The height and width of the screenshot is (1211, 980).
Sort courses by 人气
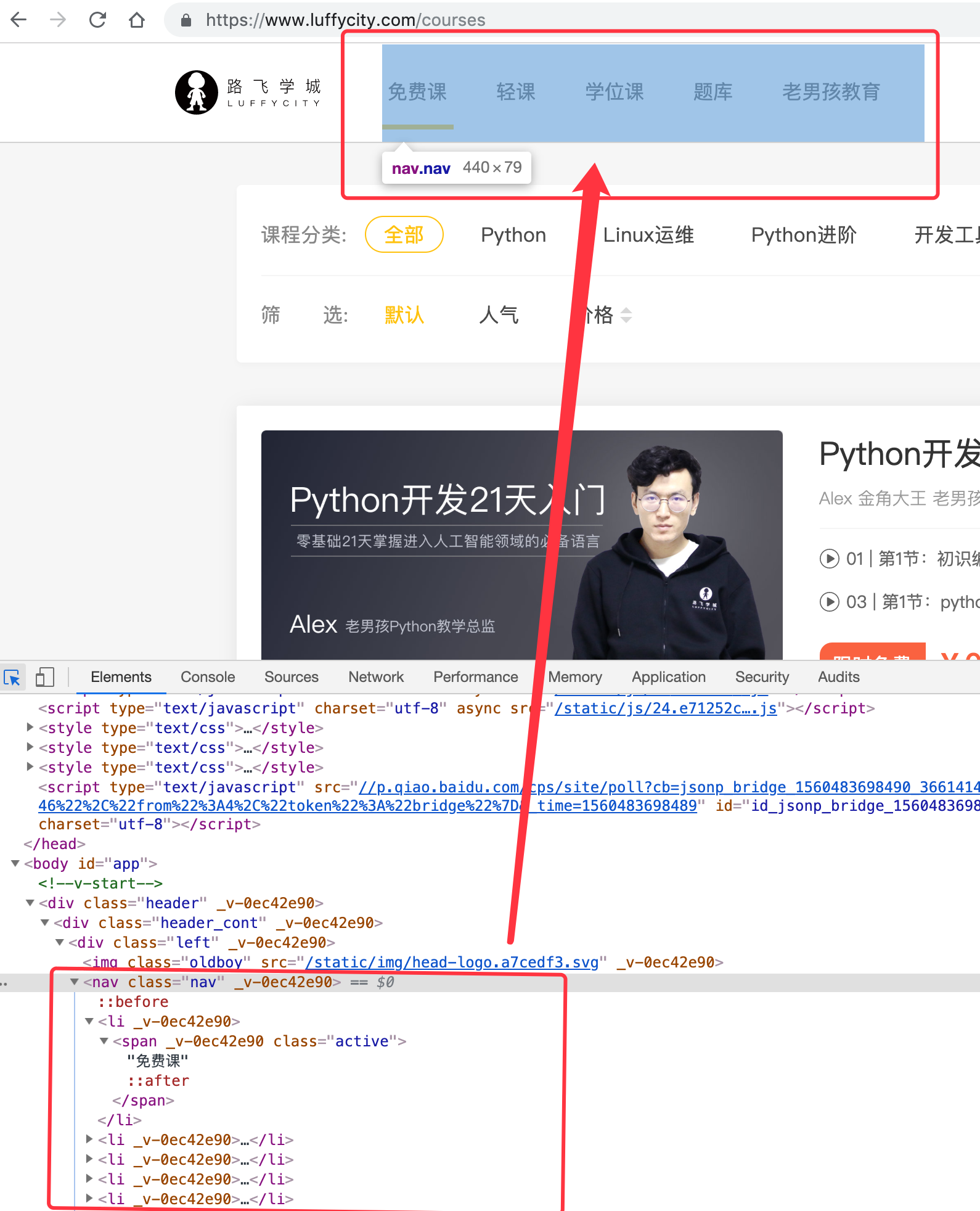pyautogui.click(x=499, y=315)
